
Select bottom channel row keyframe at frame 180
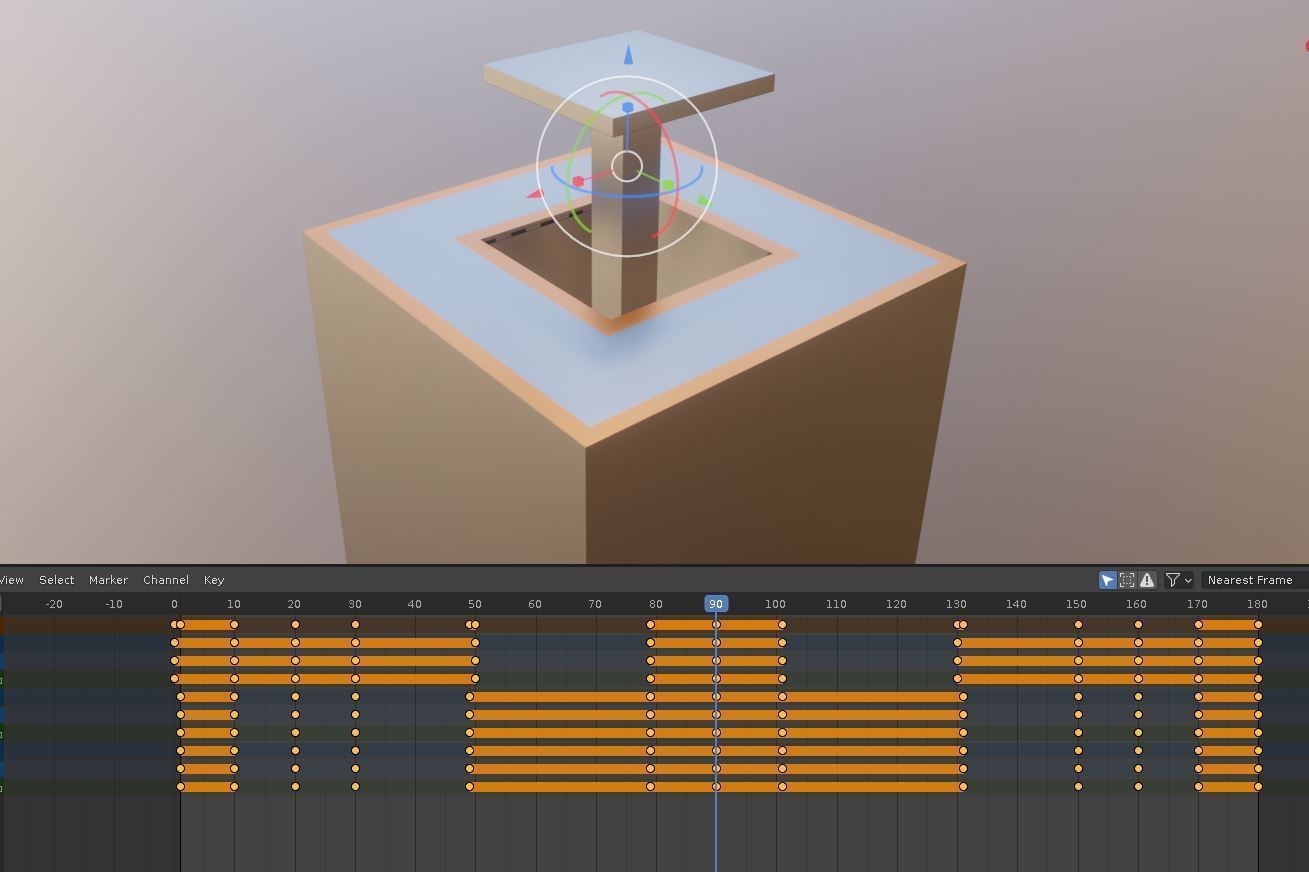[x=1258, y=787]
